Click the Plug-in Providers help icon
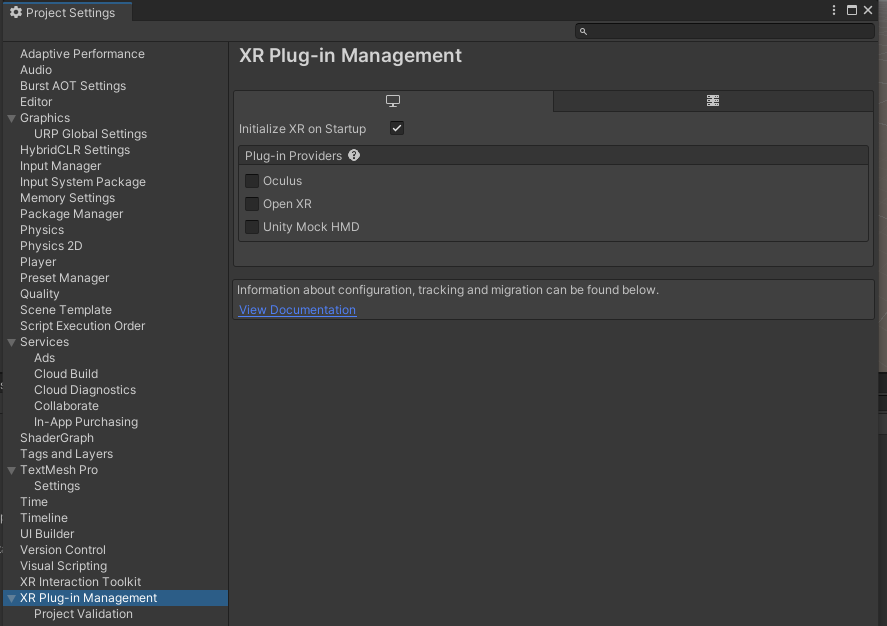The width and height of the screenshot is (887, 626). pos(354,156)
